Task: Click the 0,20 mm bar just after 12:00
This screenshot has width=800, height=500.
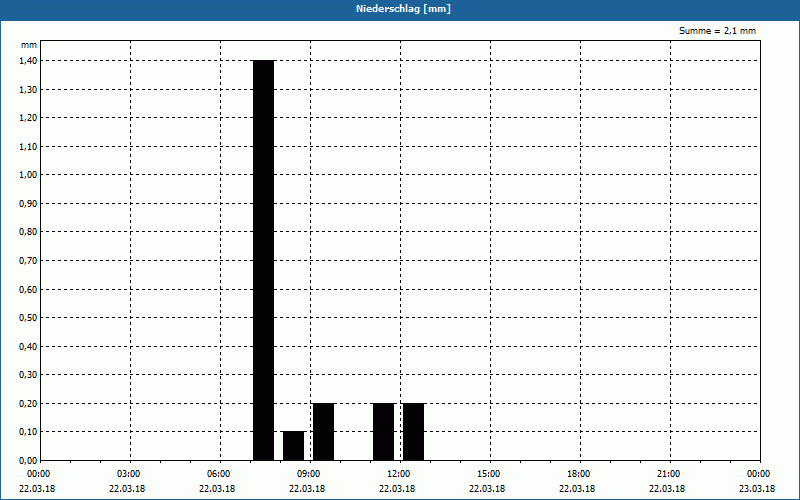Action: point(414,432)
